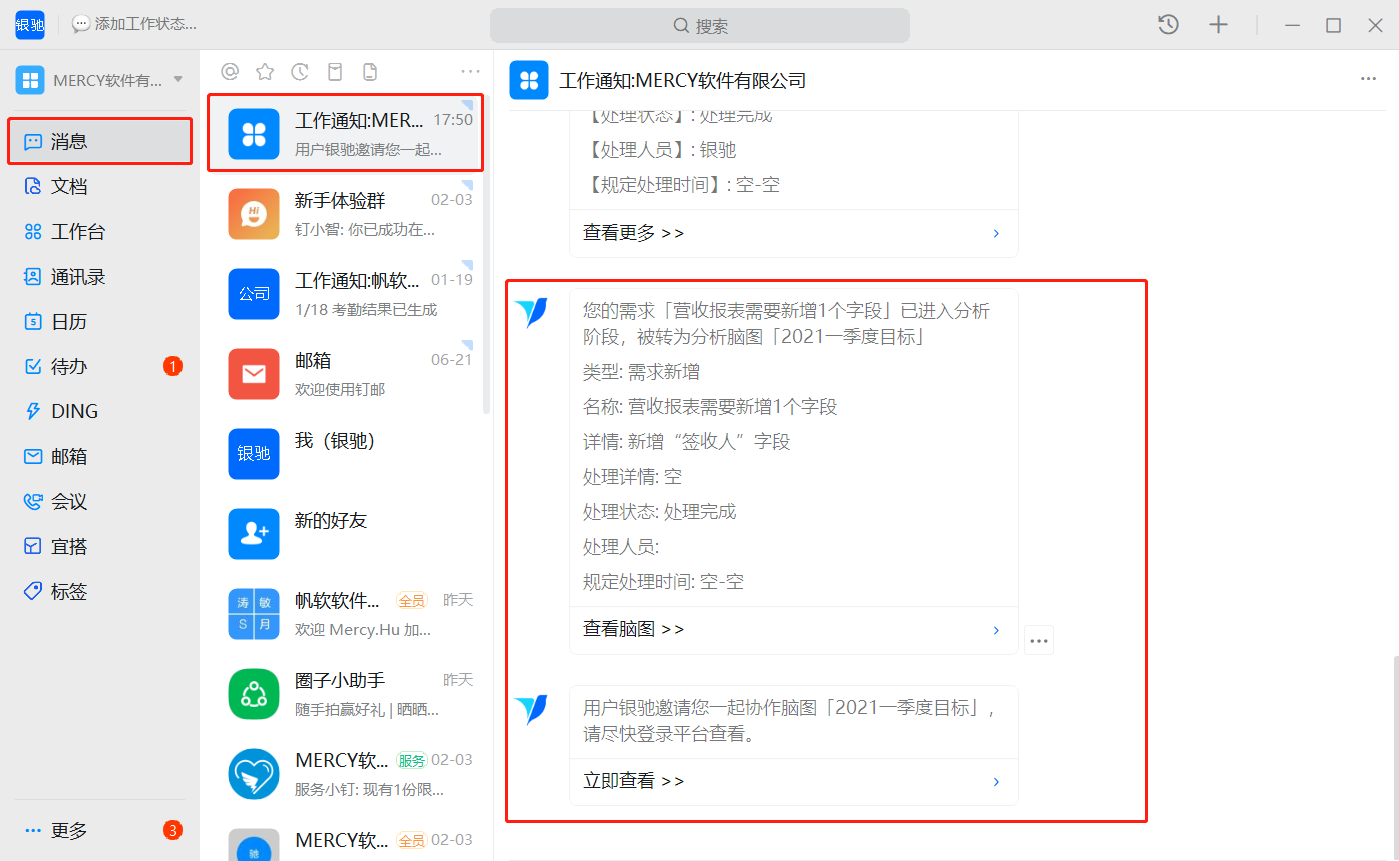
Task: Go to 工作台 workbench
Action: point(100,231)
